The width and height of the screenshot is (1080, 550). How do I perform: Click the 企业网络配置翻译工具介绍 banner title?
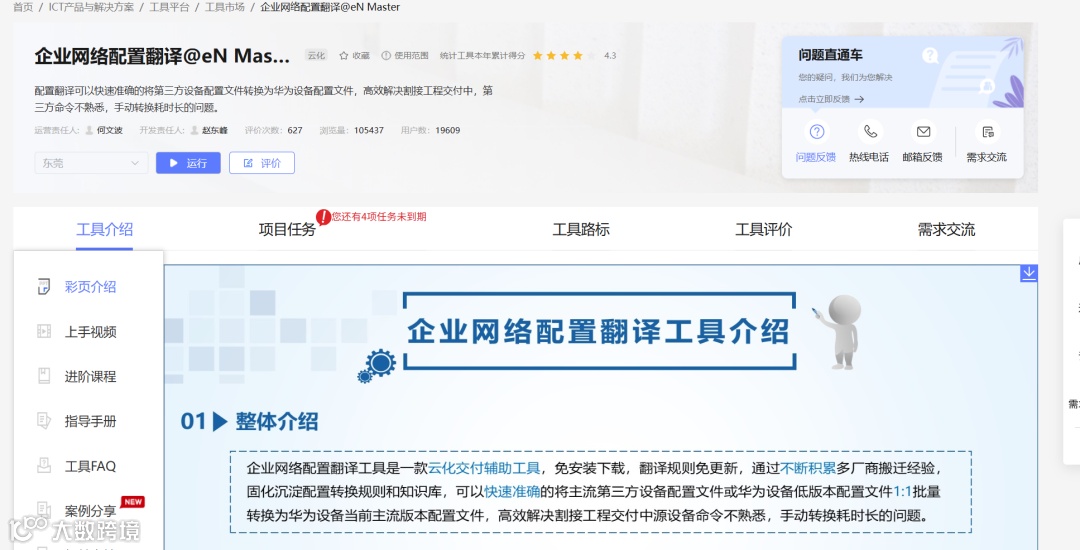pyautogui.click(x=597, y=332)
